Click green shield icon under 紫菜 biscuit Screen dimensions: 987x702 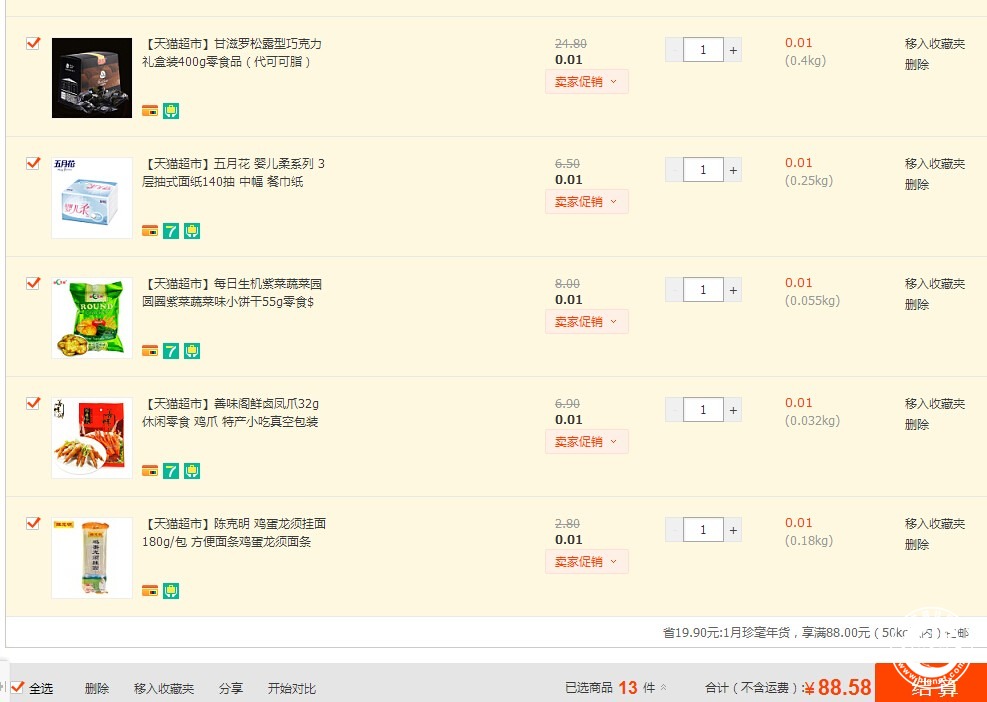pos(192,351)
